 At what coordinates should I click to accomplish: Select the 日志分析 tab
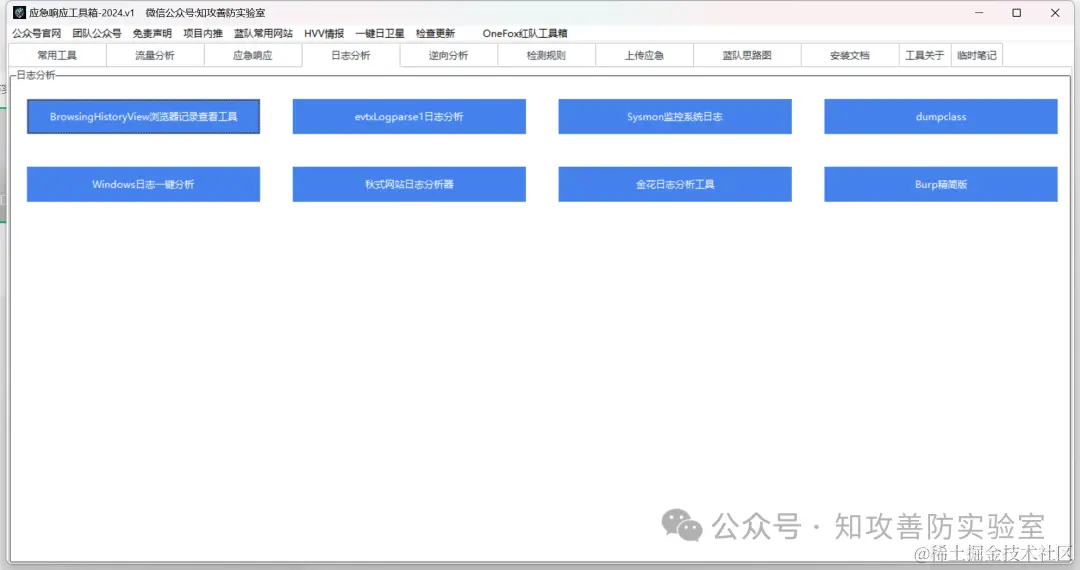[x=351, y=55]
